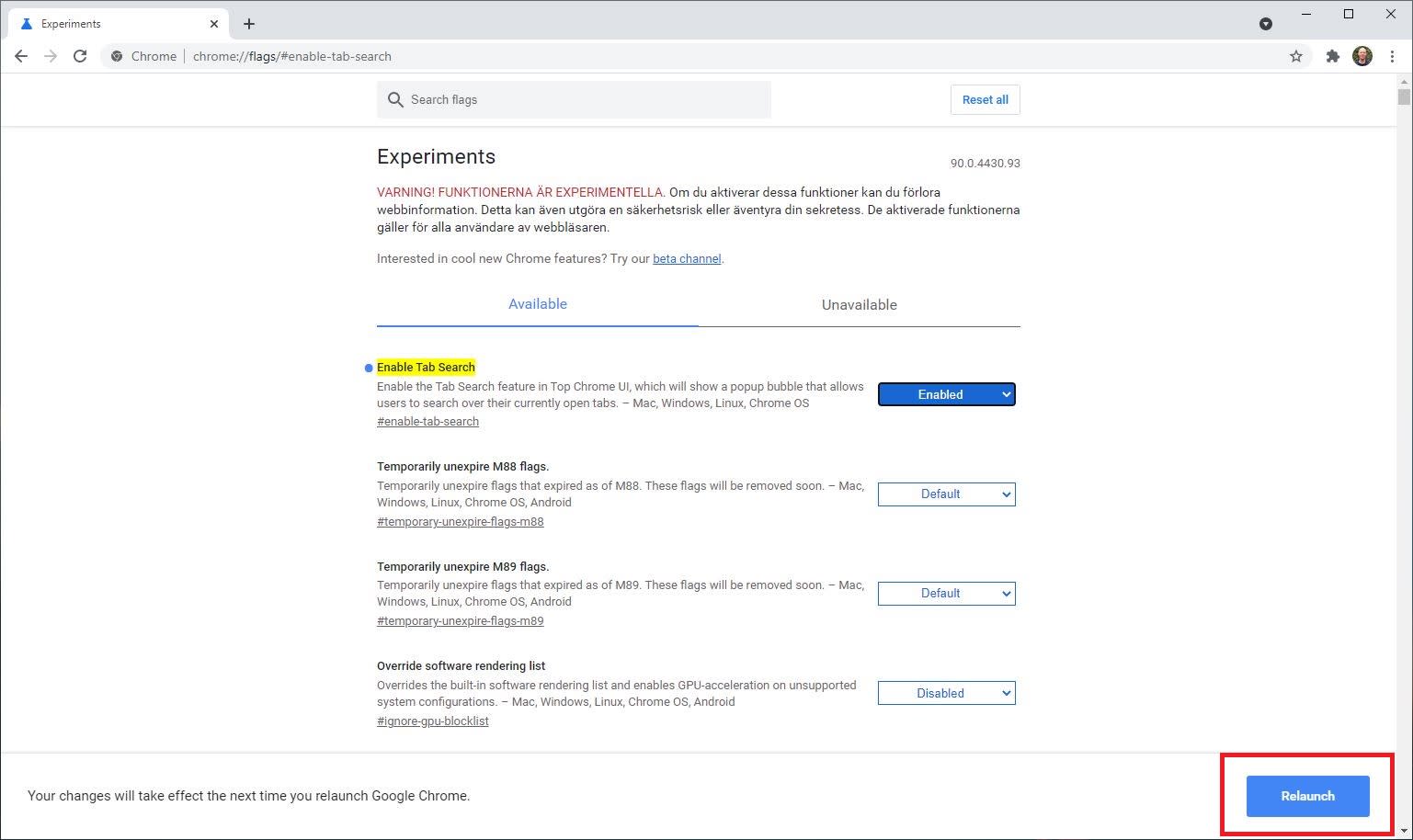Image resolution: width=1413 pixels, height=840 pixels.
Task: Open the Extensions puzzle icon
Action: [x=1332, y=56]
